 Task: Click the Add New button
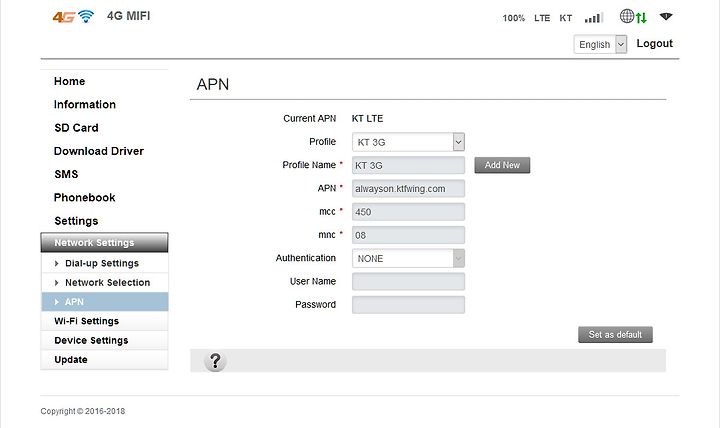(x=502, y=165)
